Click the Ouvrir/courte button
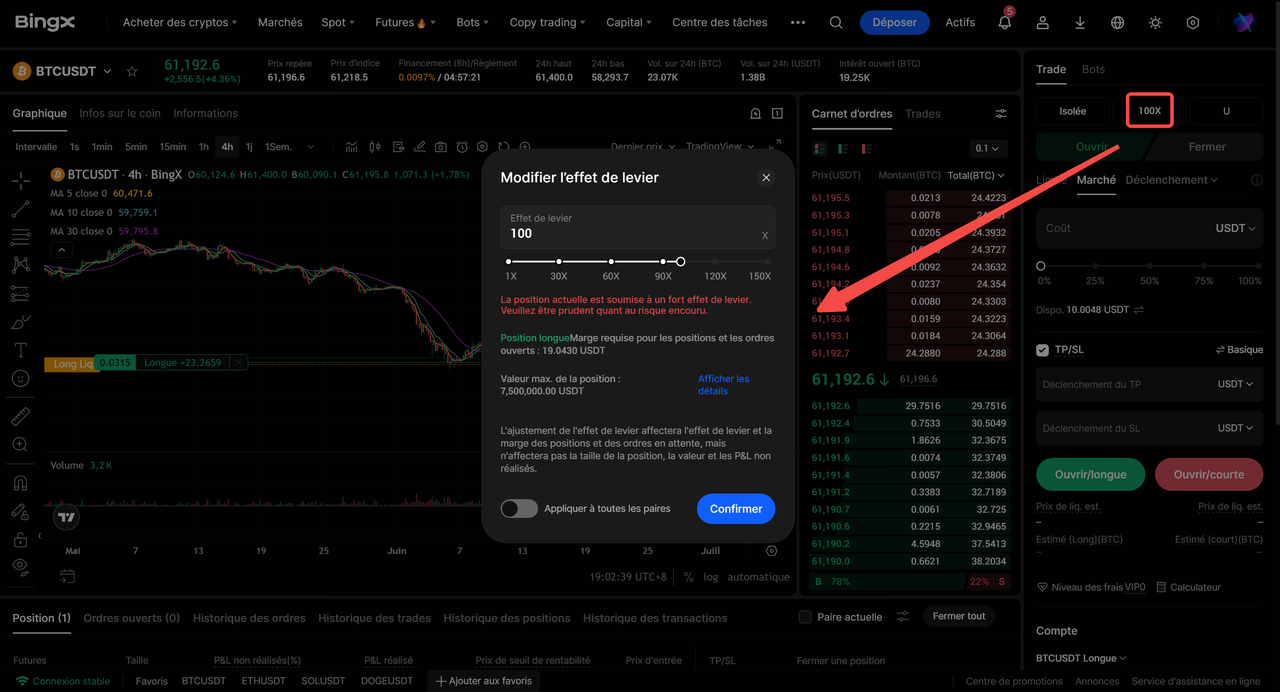 click(x=1209, y=474)
